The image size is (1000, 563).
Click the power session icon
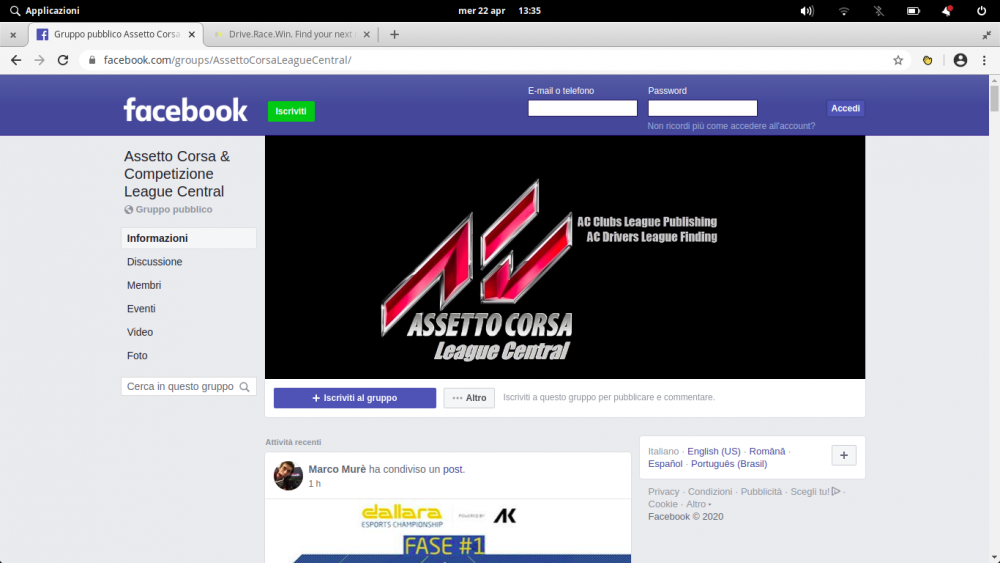point(982,11)
